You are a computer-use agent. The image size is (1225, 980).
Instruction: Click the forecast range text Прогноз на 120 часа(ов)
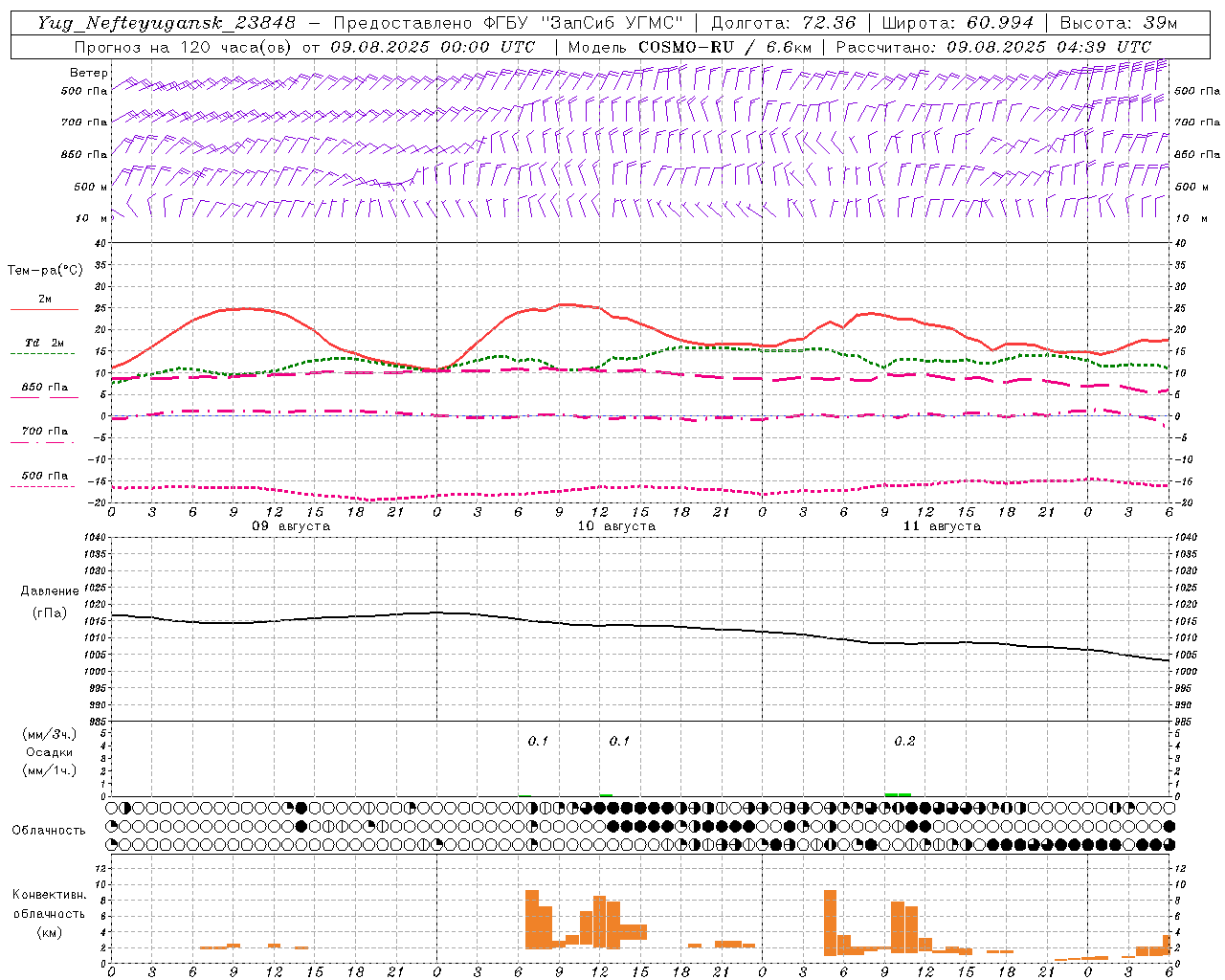click(x=184, y=47)
